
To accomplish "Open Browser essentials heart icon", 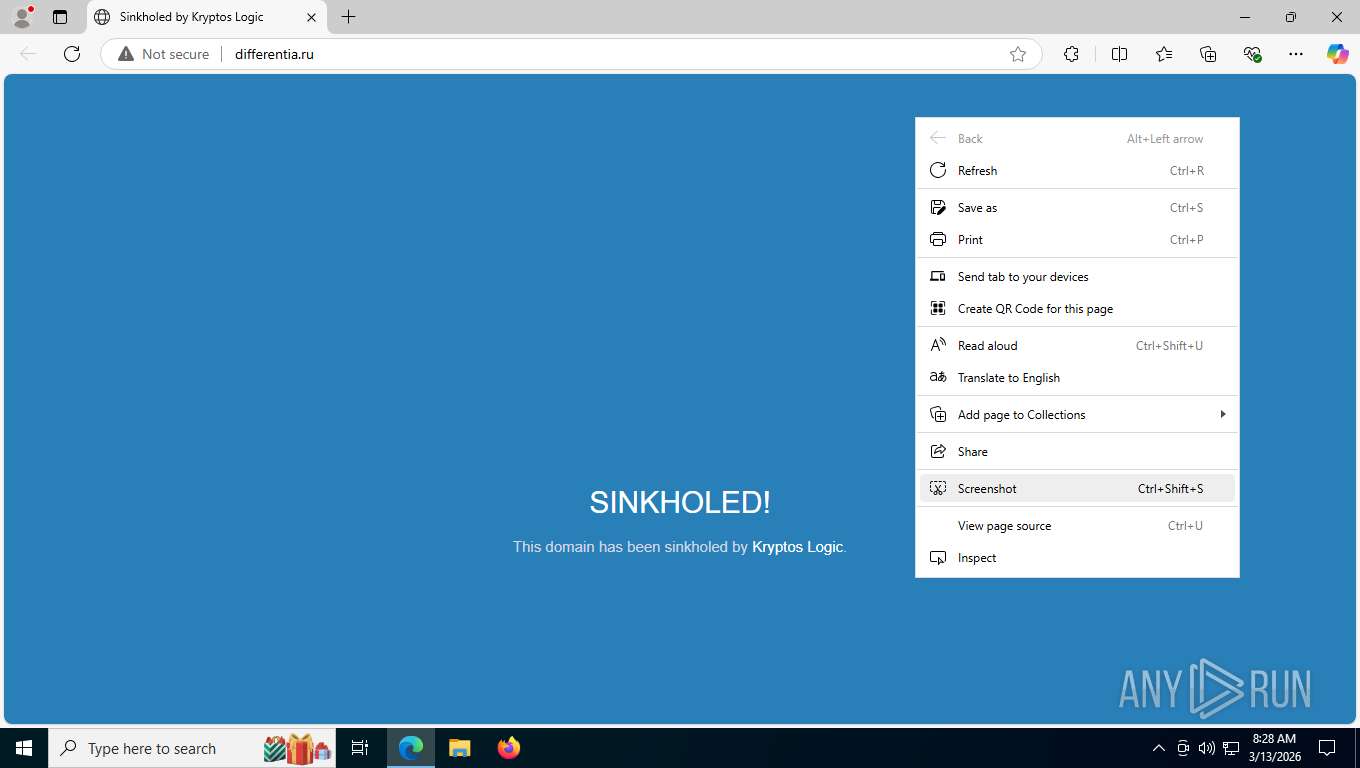I will [1252, 54].
